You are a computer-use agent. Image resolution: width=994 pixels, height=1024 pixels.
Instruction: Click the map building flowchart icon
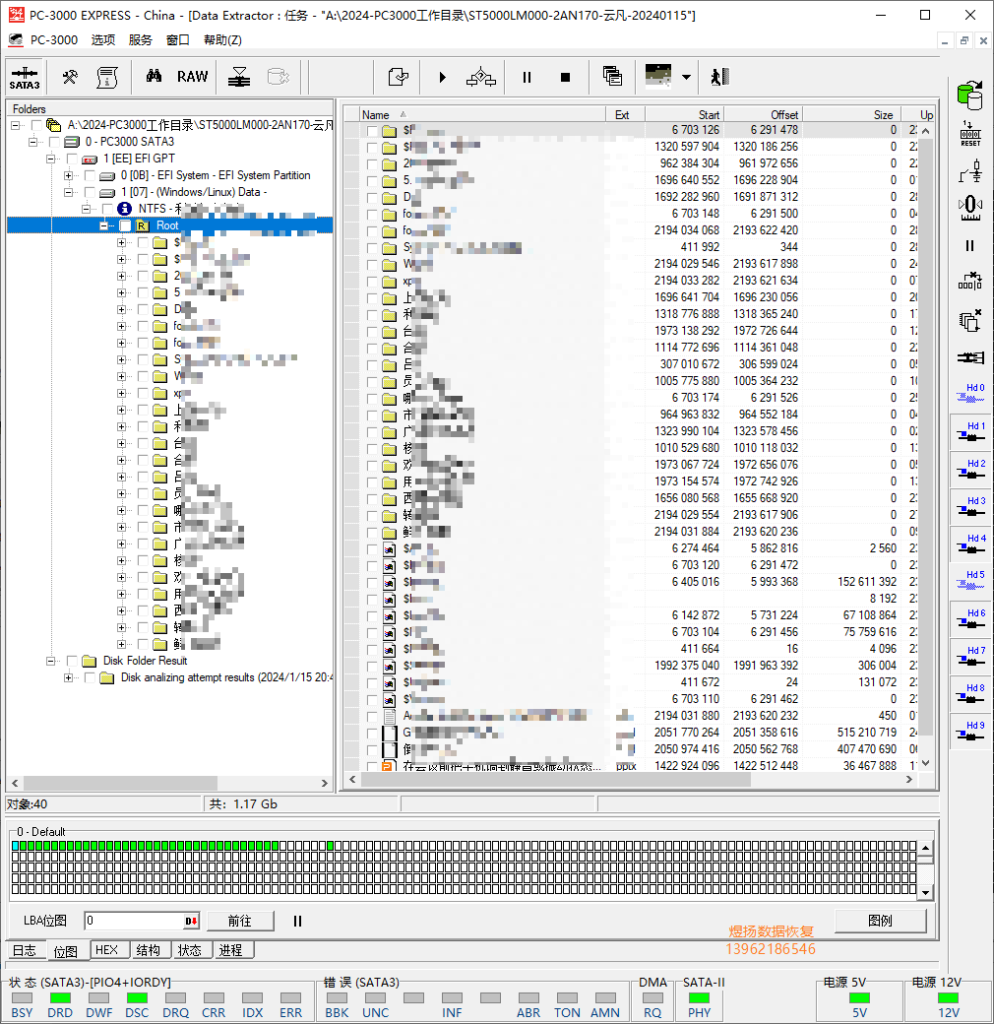click(481, 77)
